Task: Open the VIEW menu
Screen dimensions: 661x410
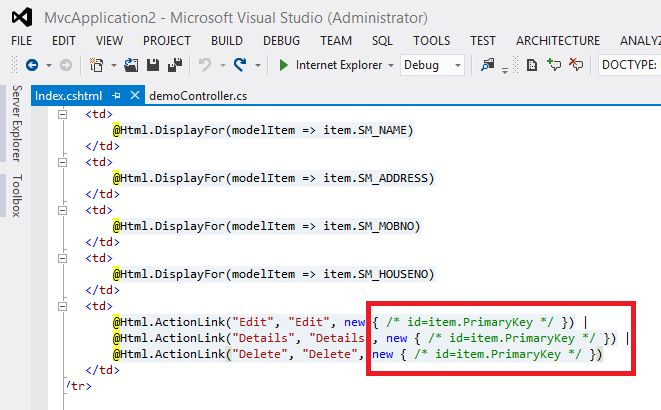Action: tap(109, 40)
